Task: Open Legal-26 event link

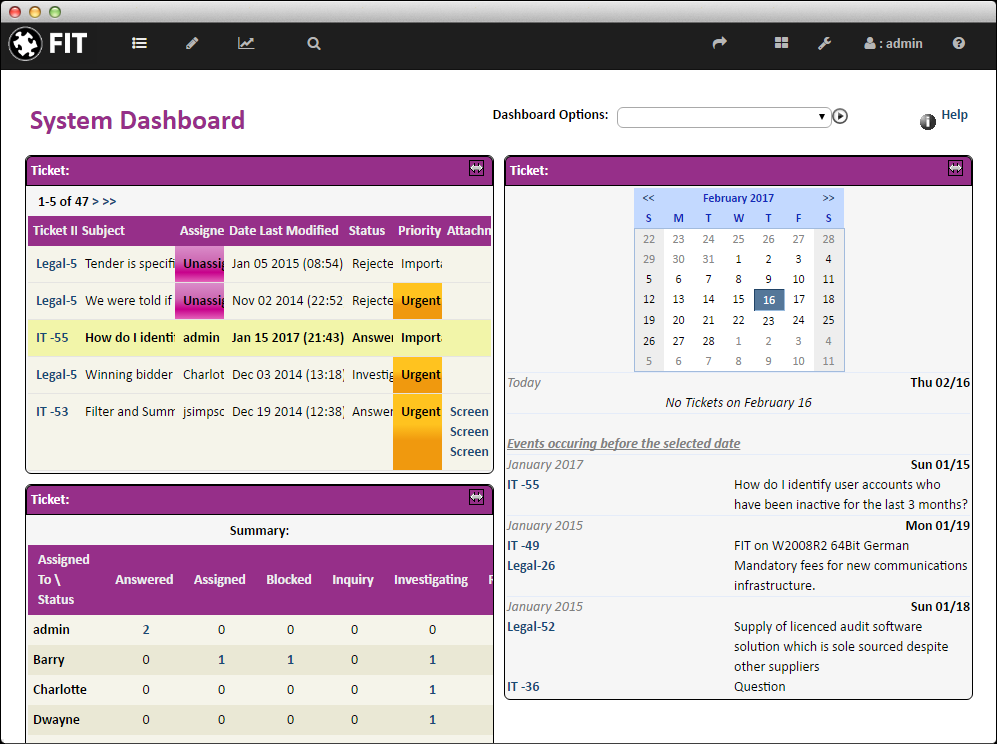Action: [x=531, y=565]
